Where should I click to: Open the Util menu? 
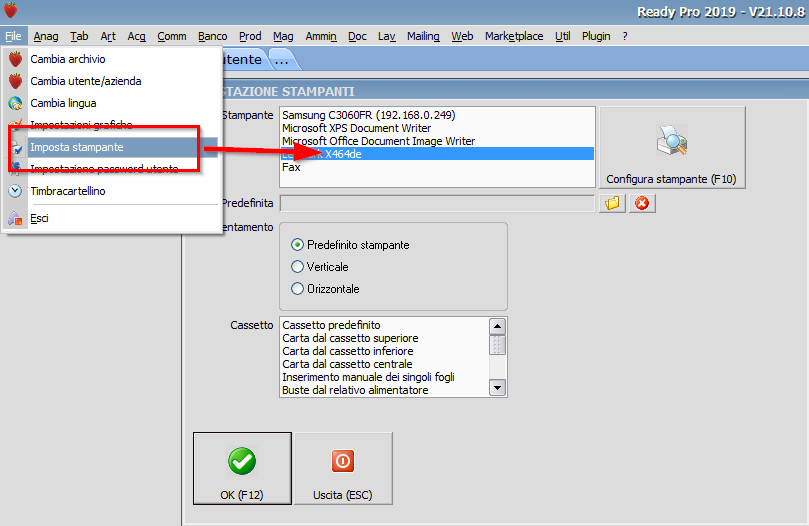[x=562, y=36]
